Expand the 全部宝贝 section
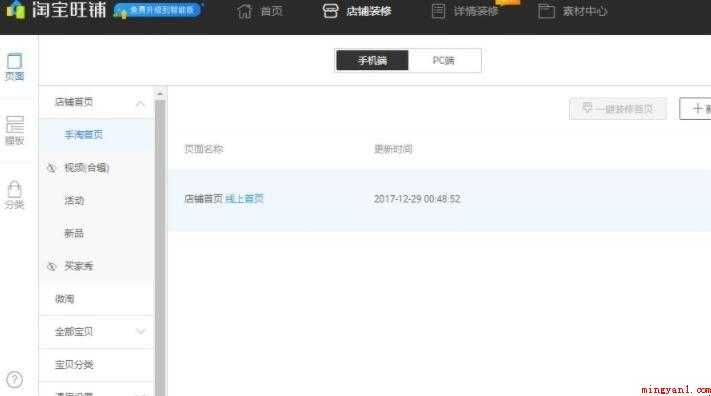711x396 pixels. click(x=141, y=332)
